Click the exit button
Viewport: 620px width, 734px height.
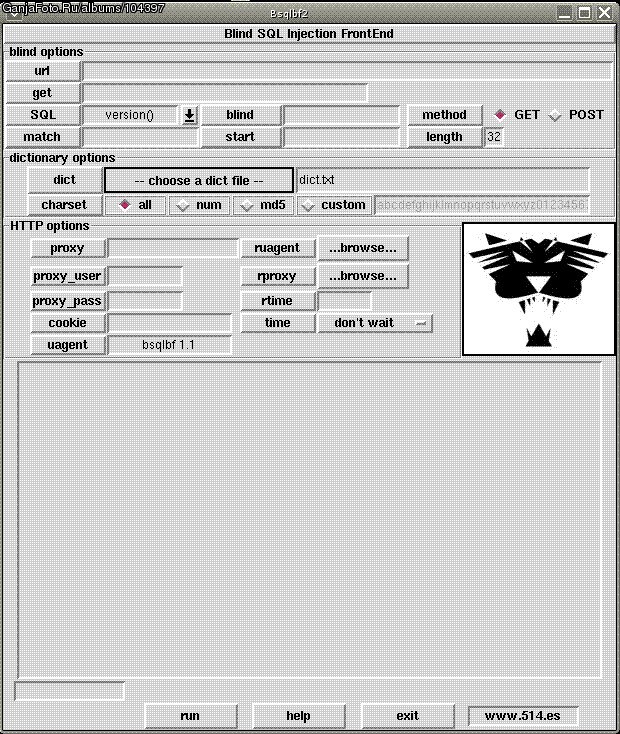tap(407, 716)
